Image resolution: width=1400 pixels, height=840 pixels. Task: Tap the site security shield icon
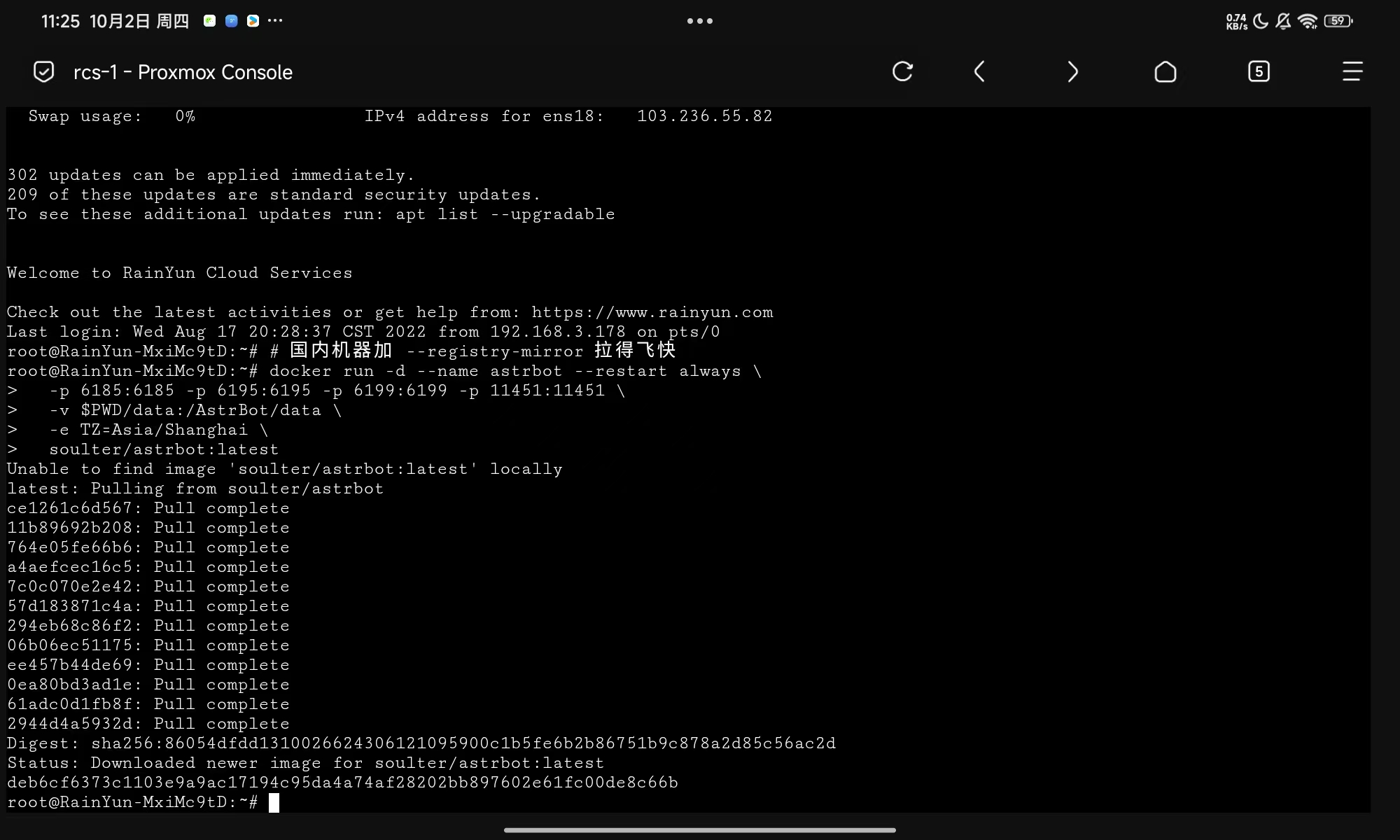pyautogui.click(x=43, y=71)
